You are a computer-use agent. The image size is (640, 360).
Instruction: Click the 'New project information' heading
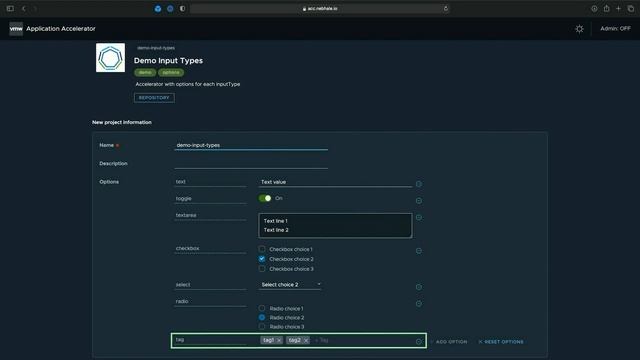[122, 122]
